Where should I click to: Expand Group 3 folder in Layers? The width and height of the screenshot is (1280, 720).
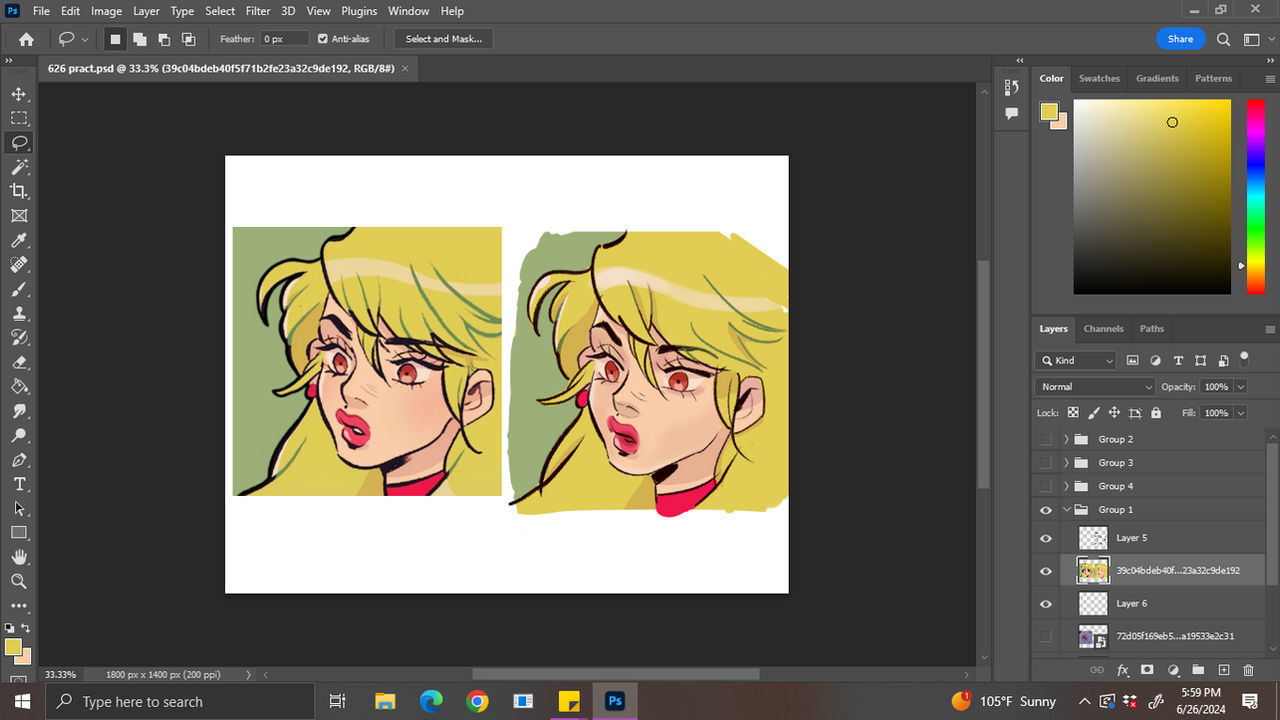tap(1066, 463)
